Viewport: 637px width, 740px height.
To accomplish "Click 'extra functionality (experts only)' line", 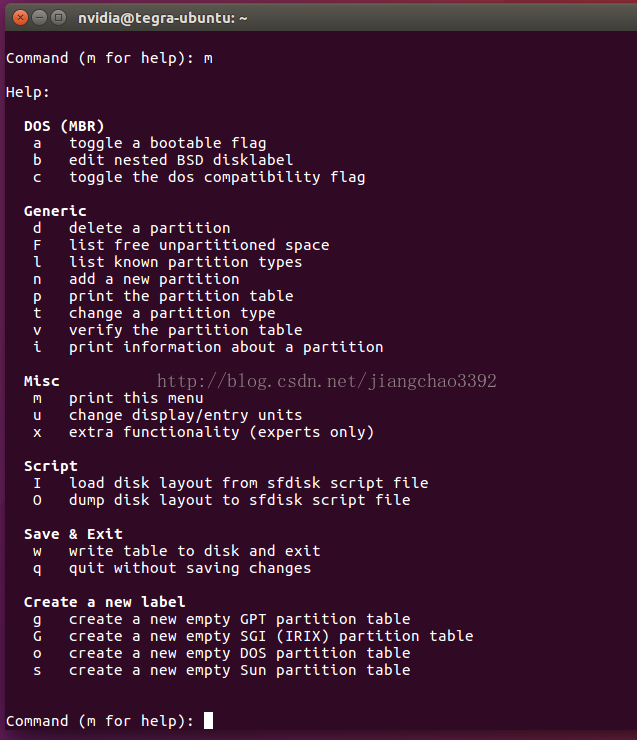I will click(x=203, y=432).
